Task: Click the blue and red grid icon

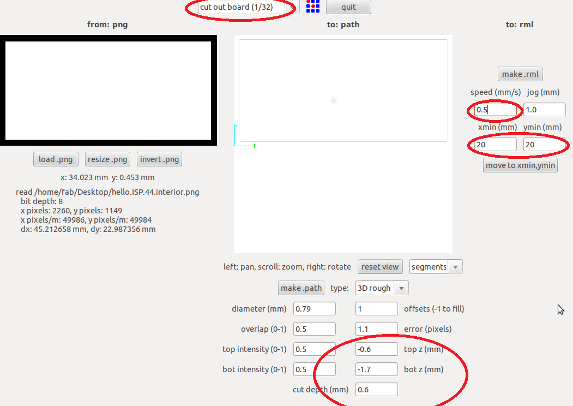Action: (313, 6)
